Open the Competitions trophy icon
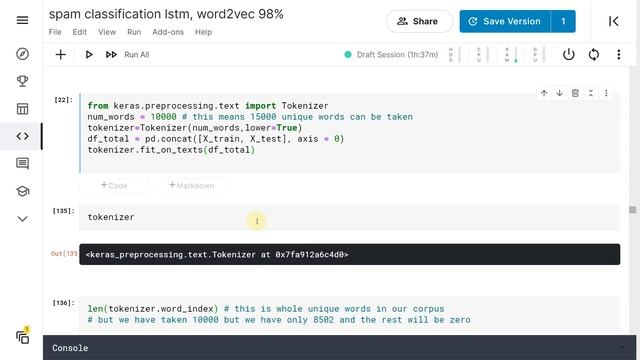Viewport: 640px width, 360px height. 22,81
